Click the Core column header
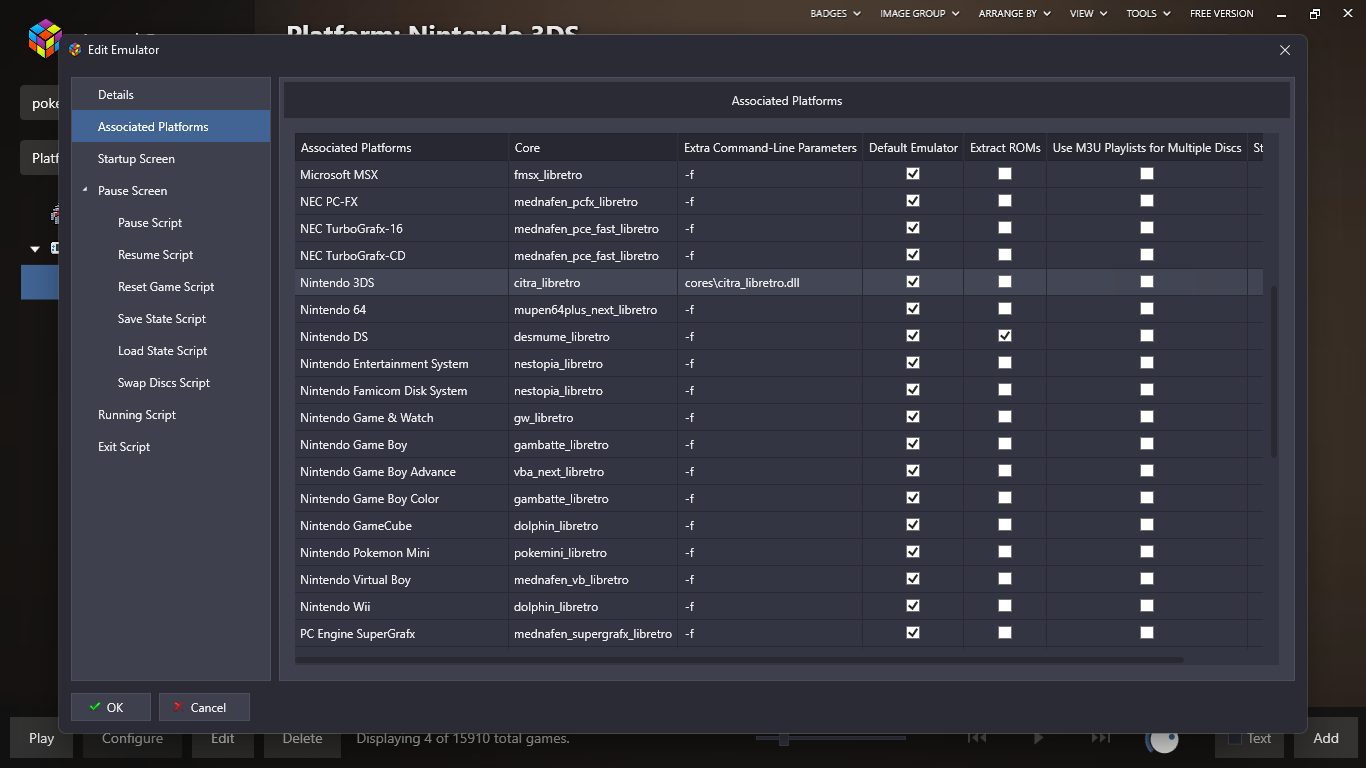 pos(593,147)
